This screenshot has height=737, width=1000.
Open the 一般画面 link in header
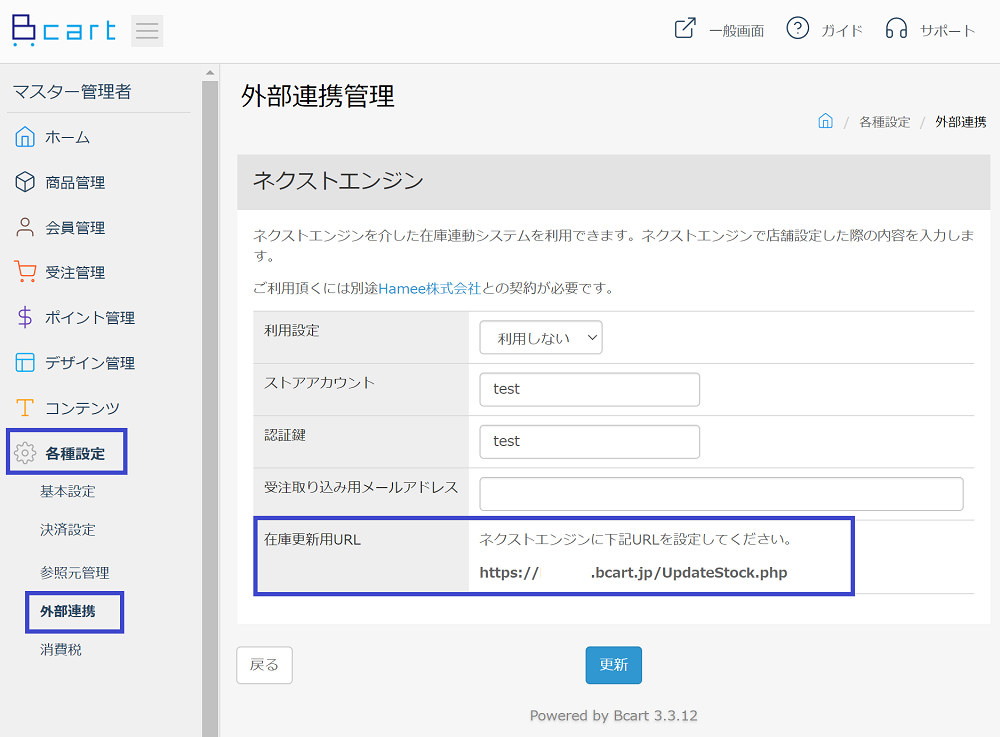click(737, 31)
